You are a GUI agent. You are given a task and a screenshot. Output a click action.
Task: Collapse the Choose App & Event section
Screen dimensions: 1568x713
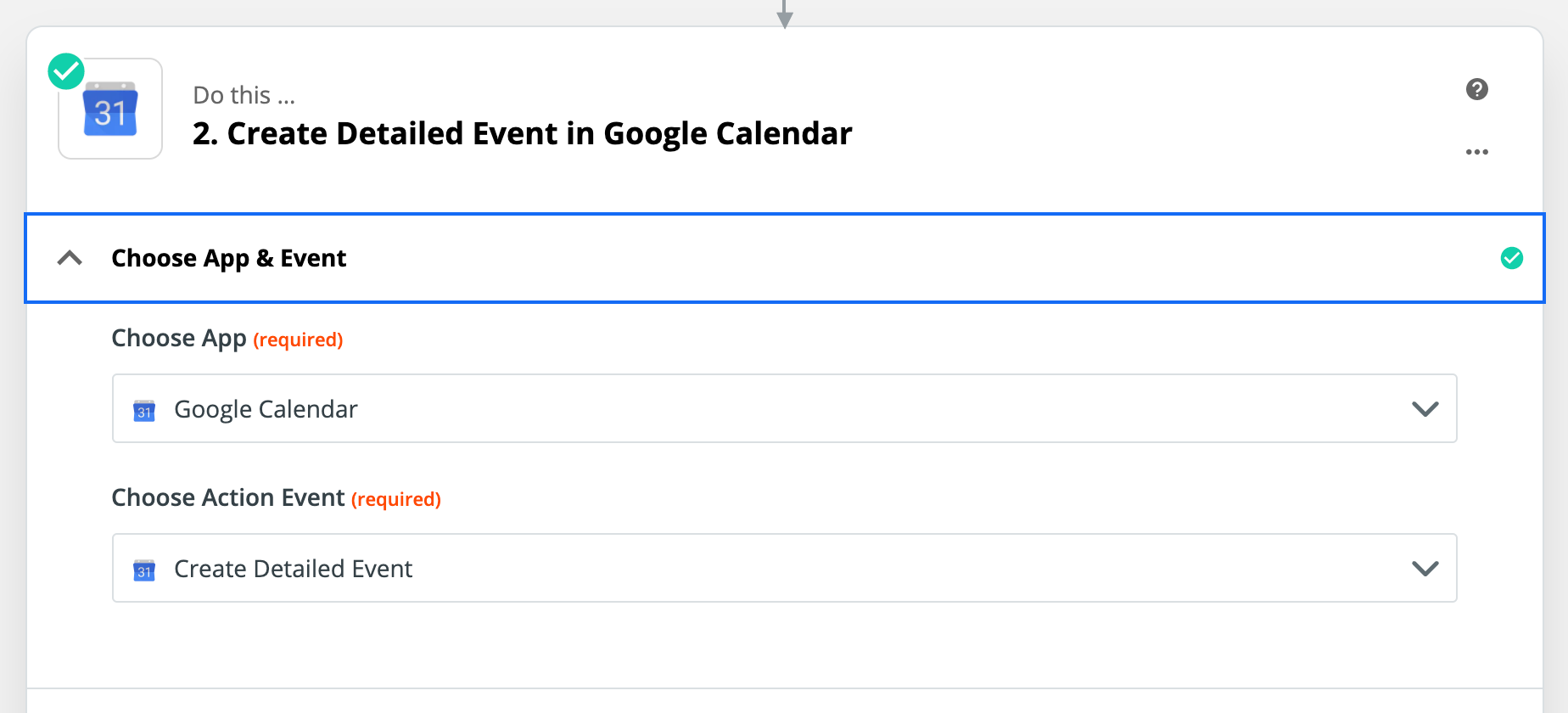pyautogui.click(x=70, y=258)
